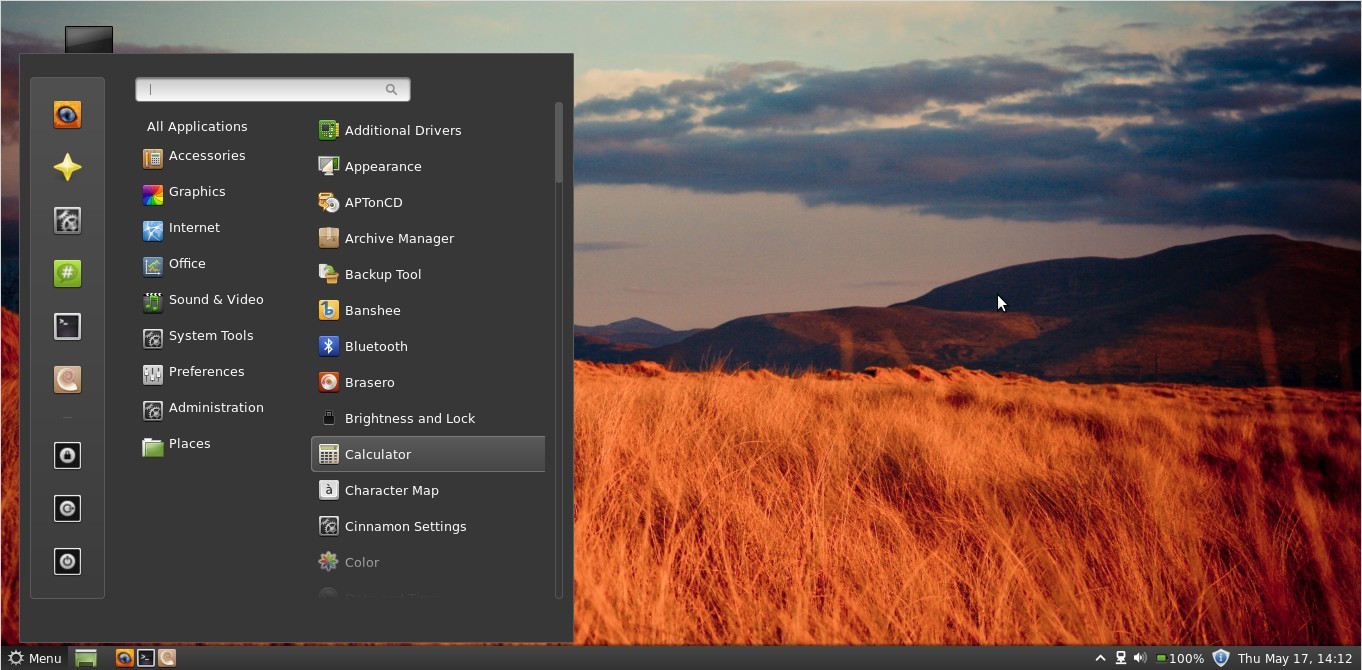Open the System Tools category
The height and width of the screenshot is (670, 1362).
coord(210,335)
